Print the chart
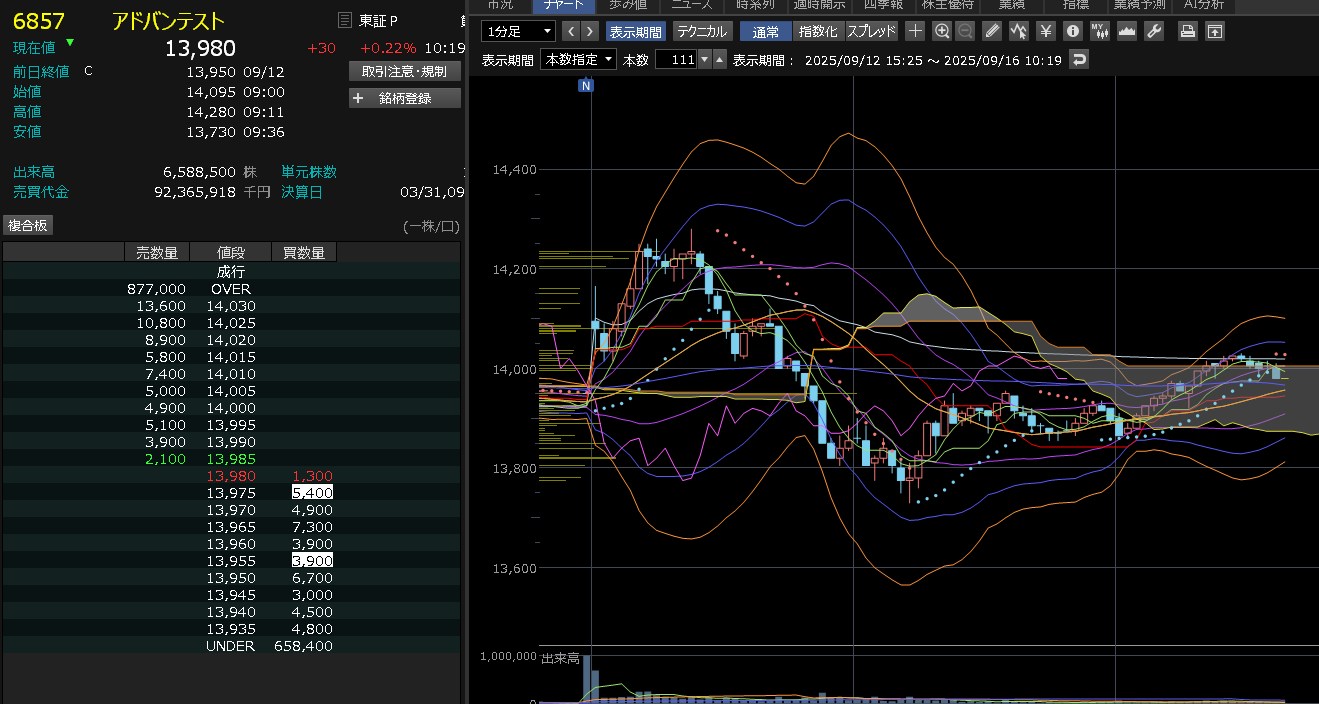Image resolution: width=1319 pixels, height=704 pixels. [1188, 31]
